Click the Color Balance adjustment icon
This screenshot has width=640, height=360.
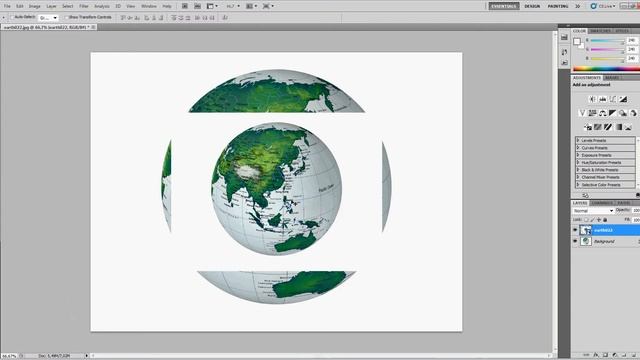(x=602, y=113)
